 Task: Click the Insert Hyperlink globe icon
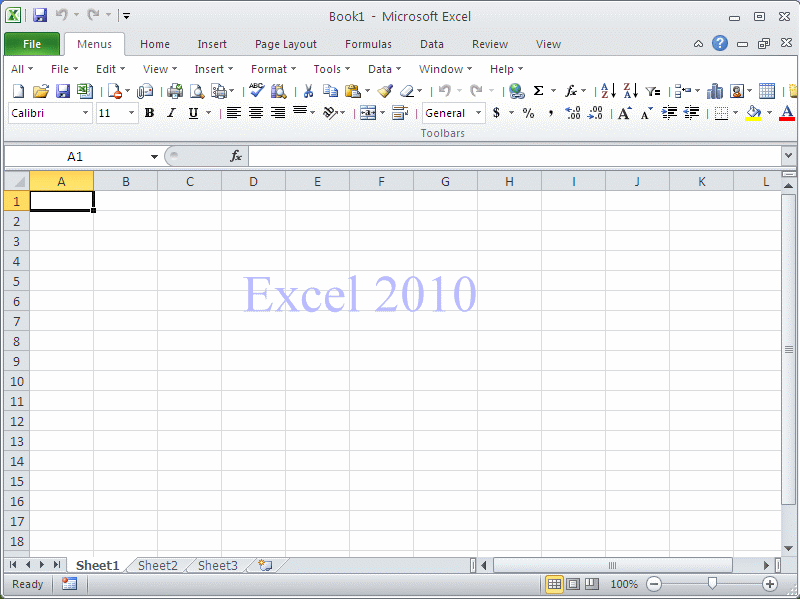pyautogui.click(x=517, y=91)
